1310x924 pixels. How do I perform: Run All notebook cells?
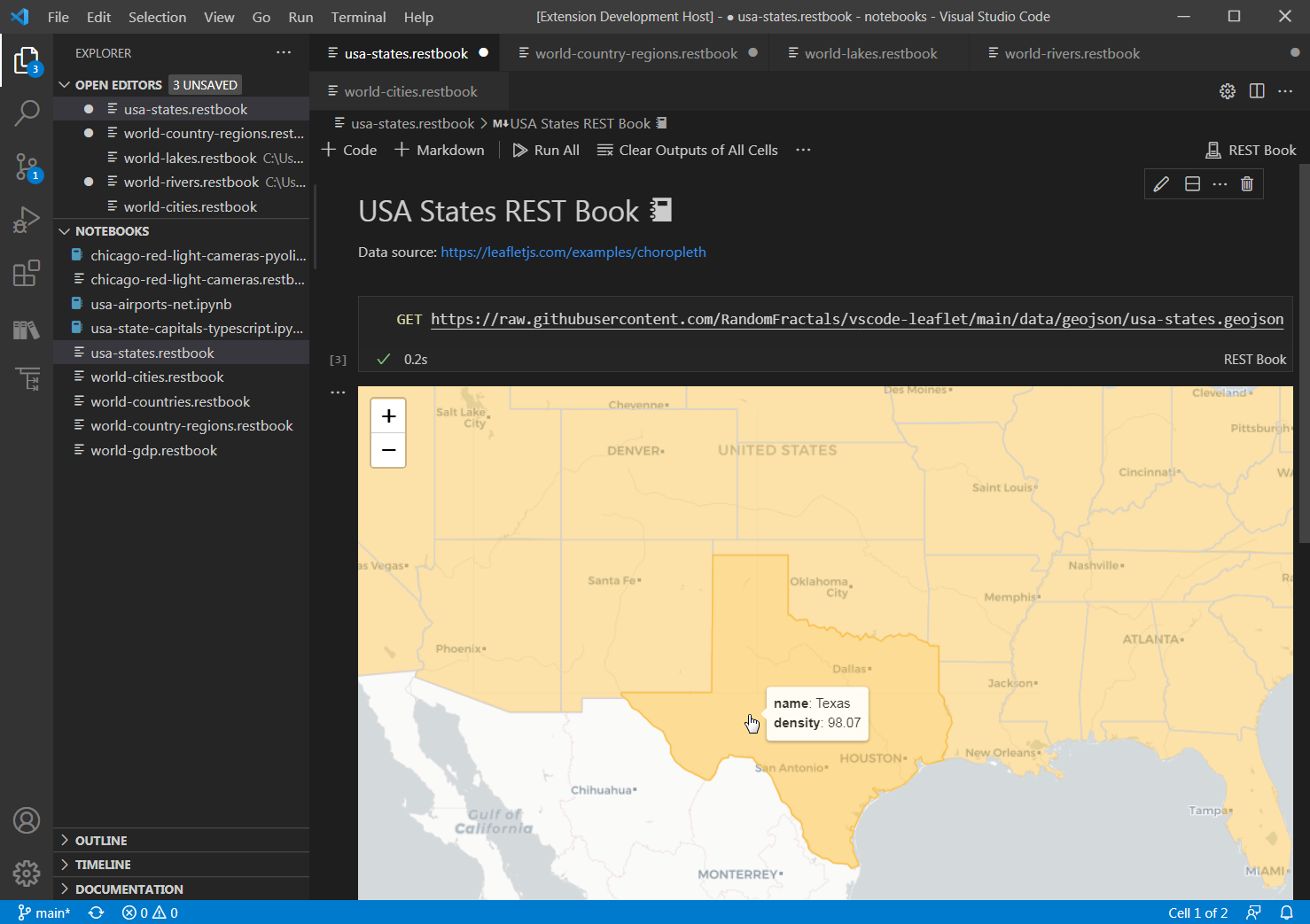pos(546,150)
